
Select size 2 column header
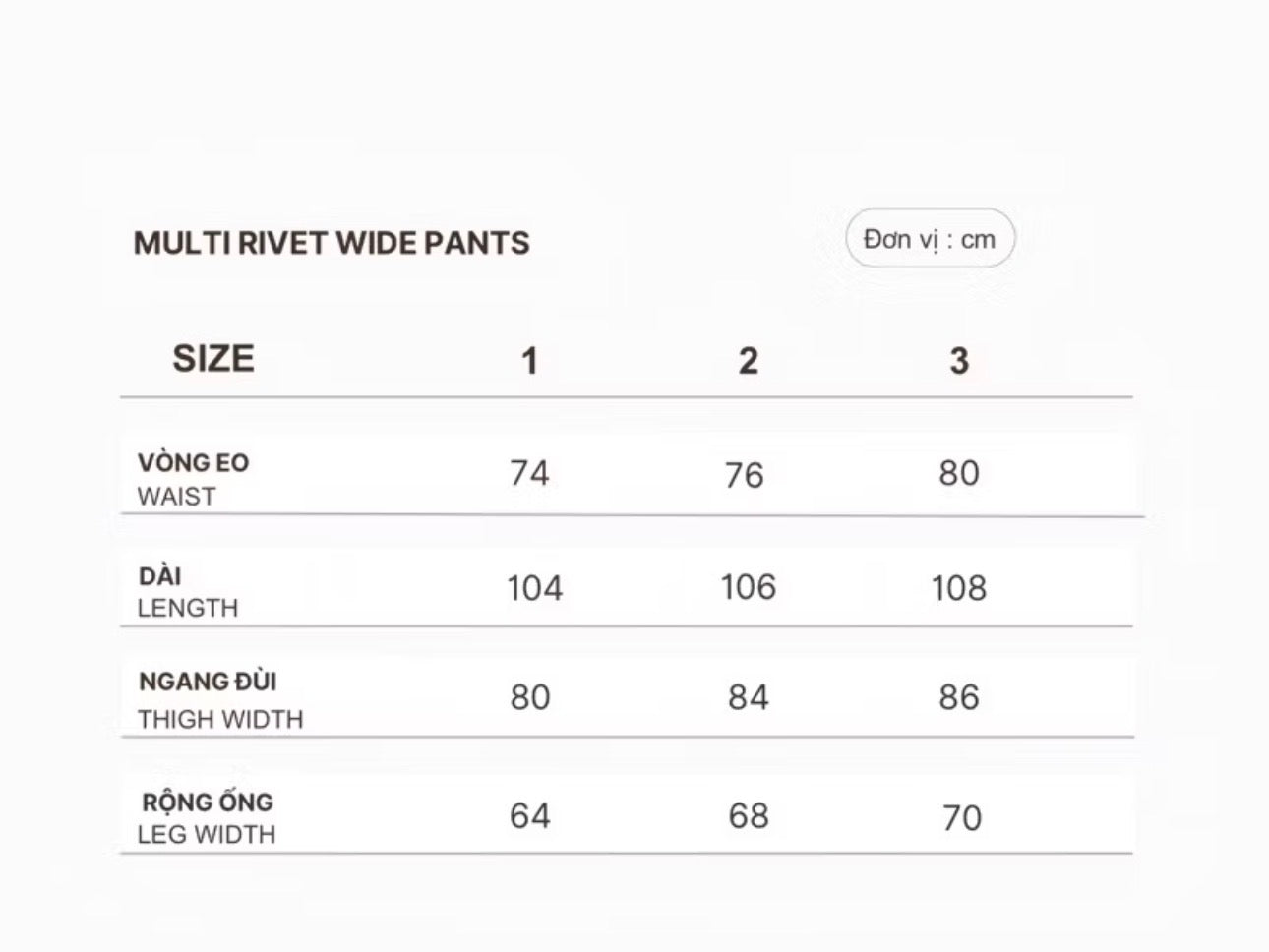748,361
